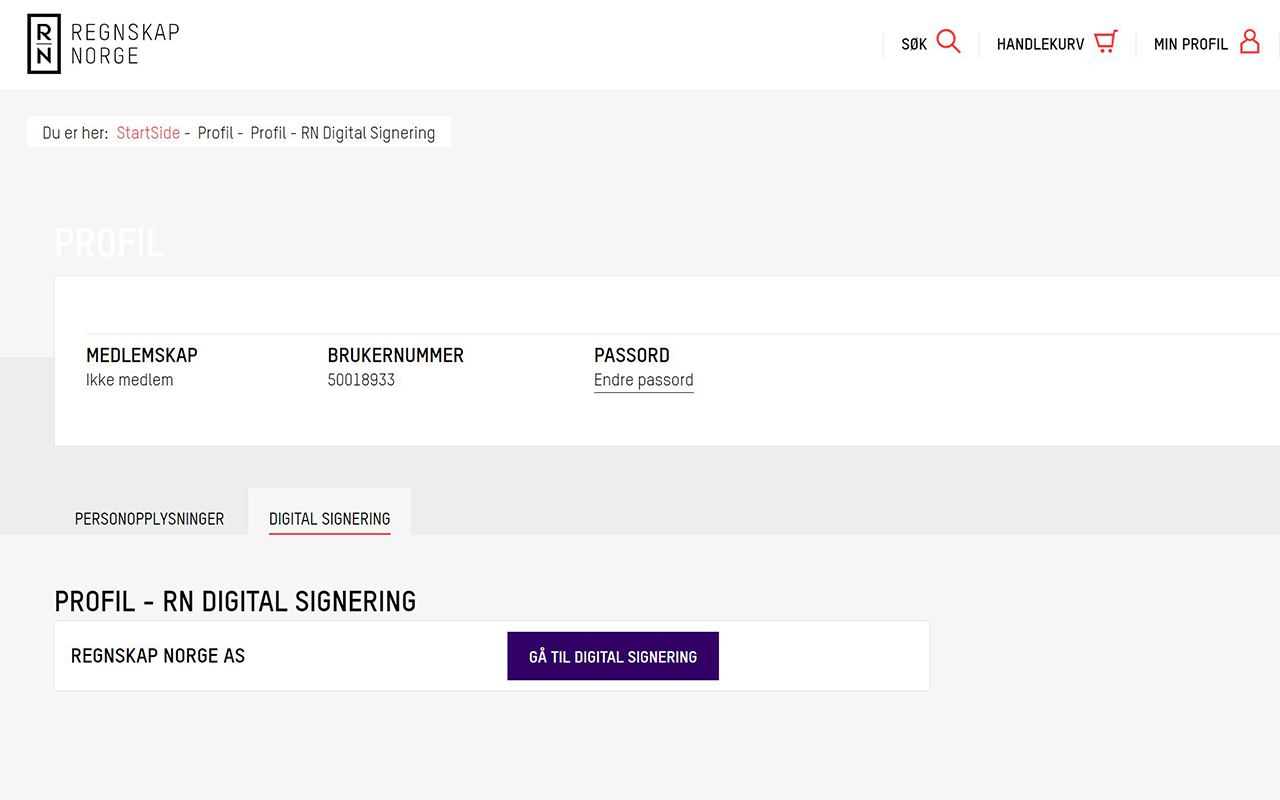Open the shopping cart icon
1280x800 pixels.
[1105, 42]
